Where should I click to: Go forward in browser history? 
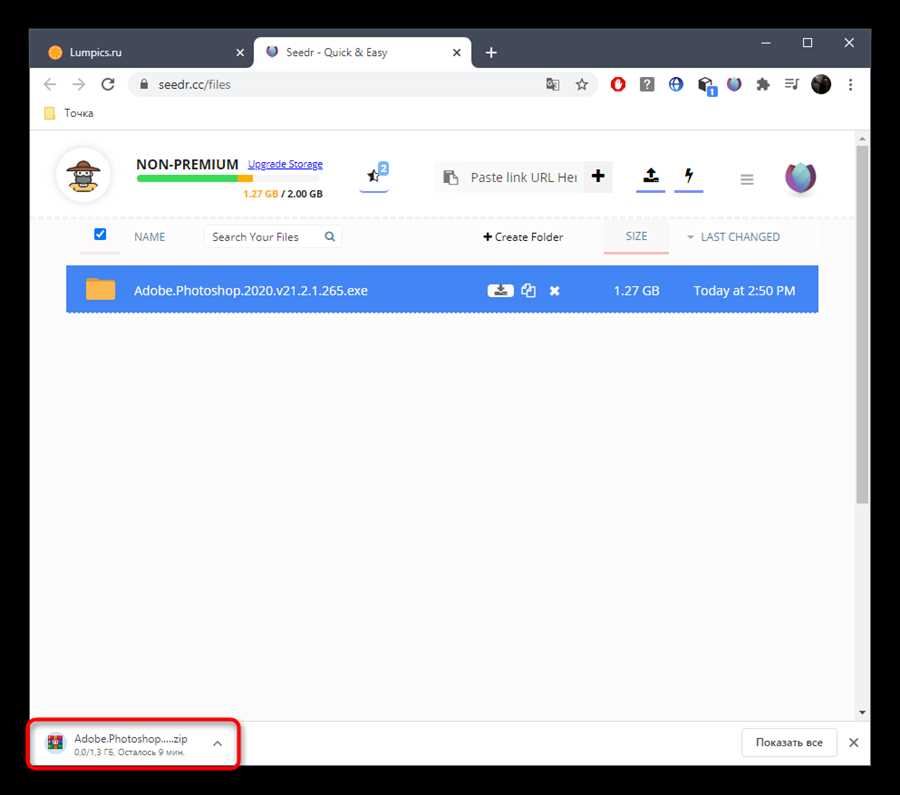click(79, 84)
